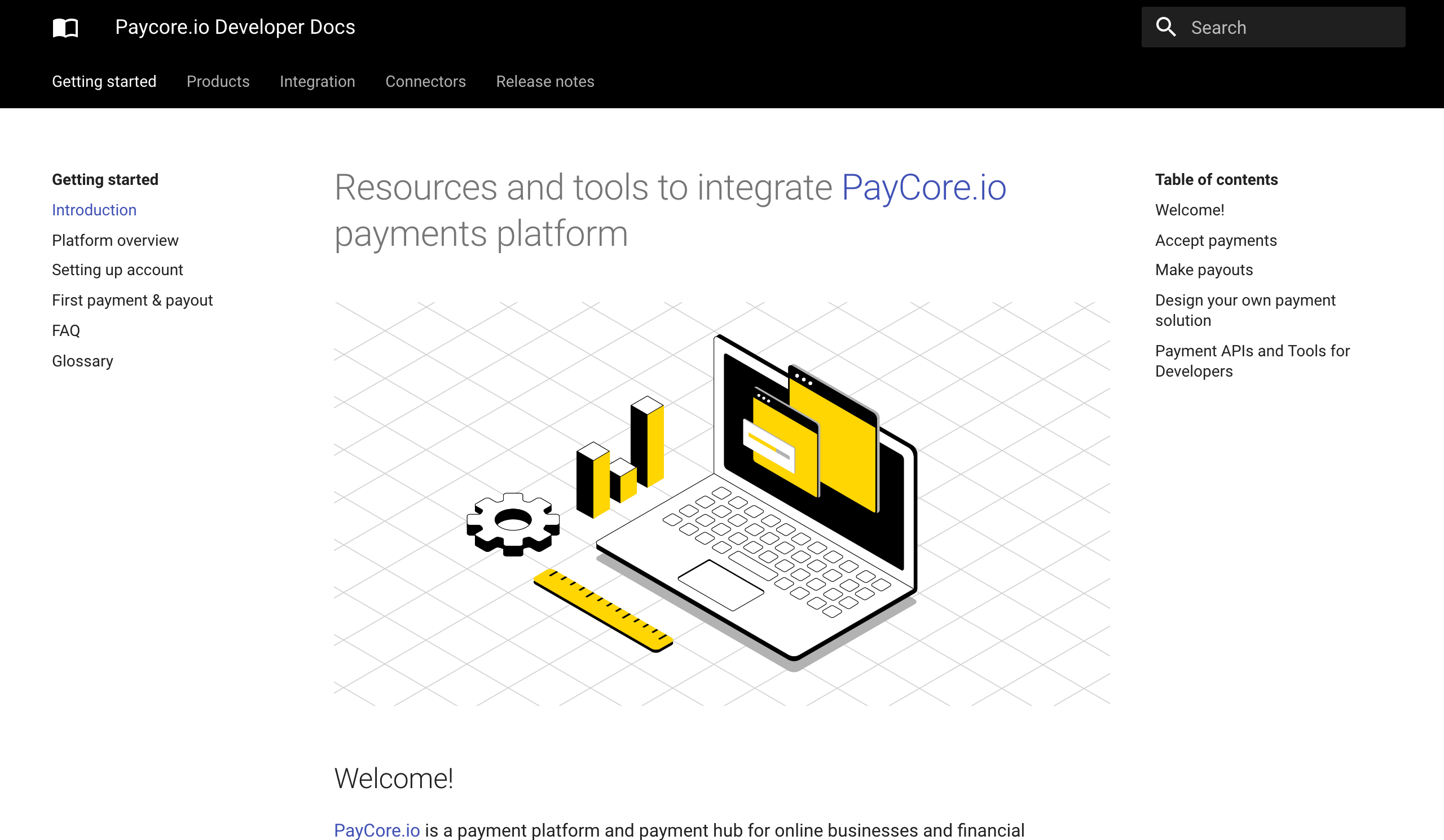Go to the Connectors tab
1444x840 pixels.
tap(425, 81)
